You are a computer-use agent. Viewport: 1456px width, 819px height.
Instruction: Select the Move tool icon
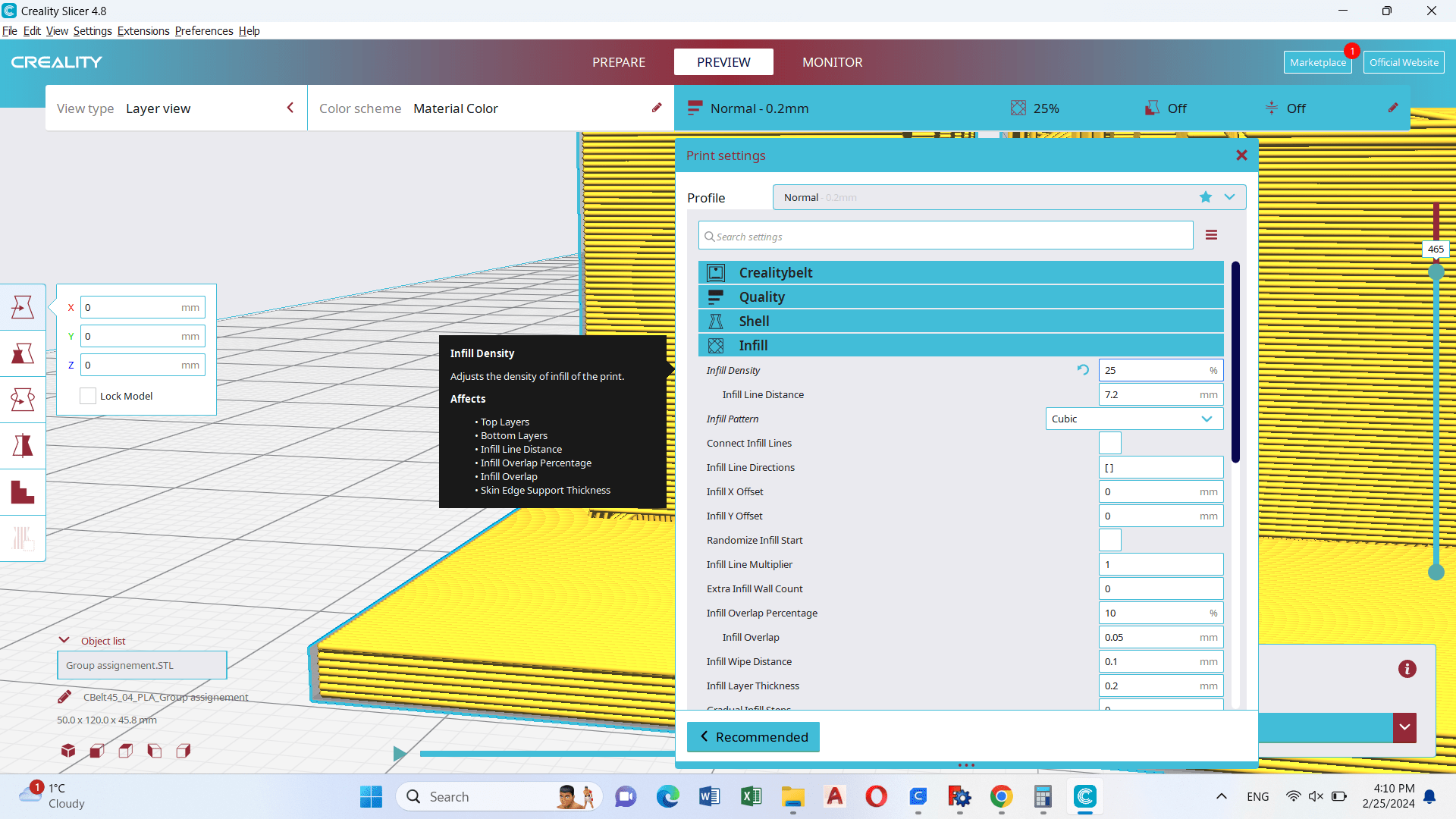(23, 307)
